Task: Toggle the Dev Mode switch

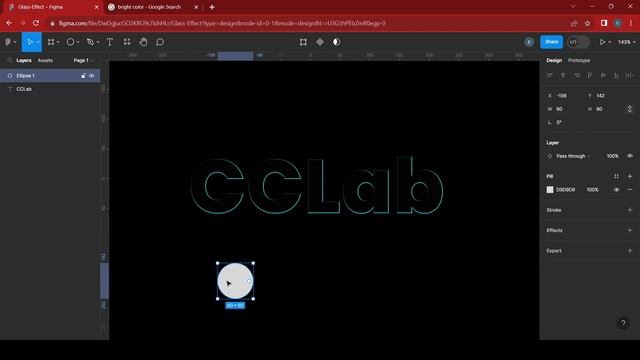Action: (578, 42)
